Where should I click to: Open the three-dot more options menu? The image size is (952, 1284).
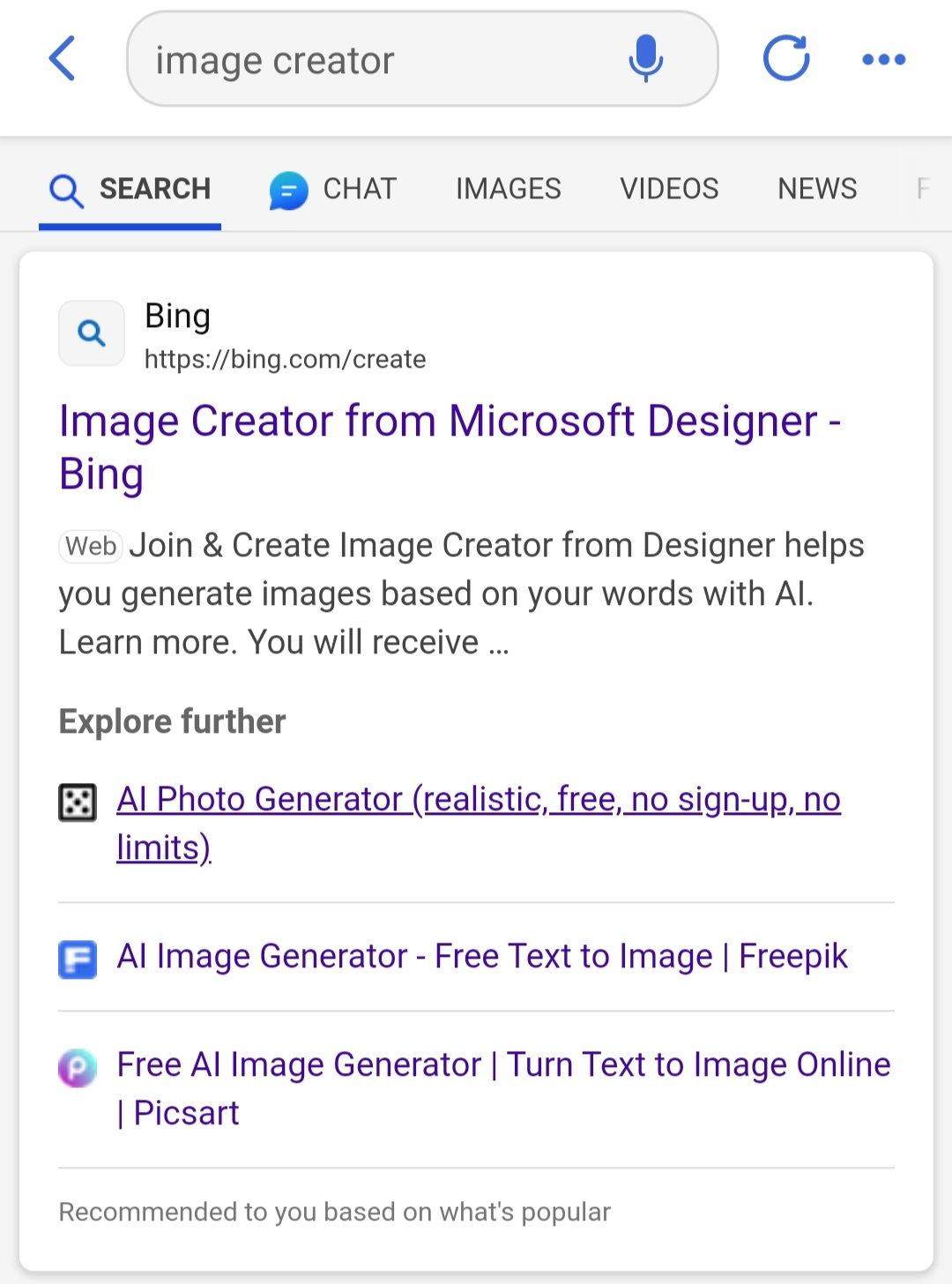click(883, 59)
